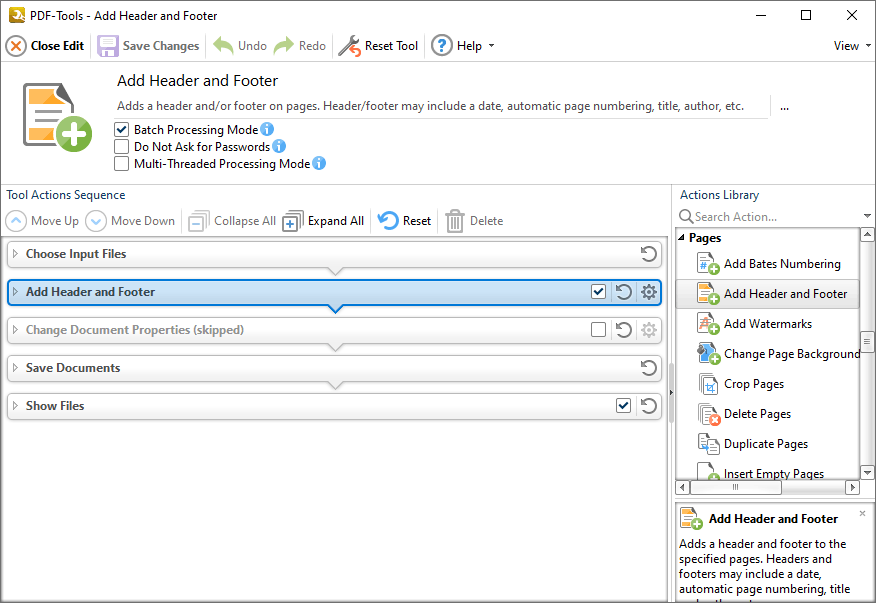Select Delete Pages action

pos(768,414)
